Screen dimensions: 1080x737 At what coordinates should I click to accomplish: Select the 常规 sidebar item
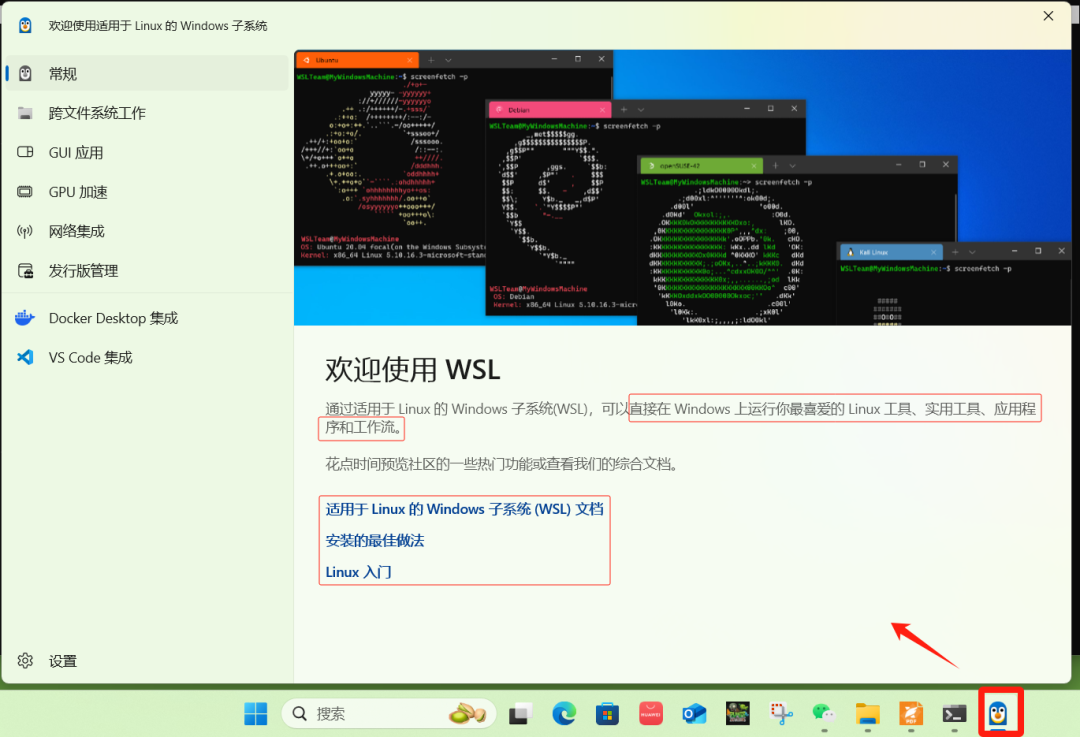click(146, 73)
